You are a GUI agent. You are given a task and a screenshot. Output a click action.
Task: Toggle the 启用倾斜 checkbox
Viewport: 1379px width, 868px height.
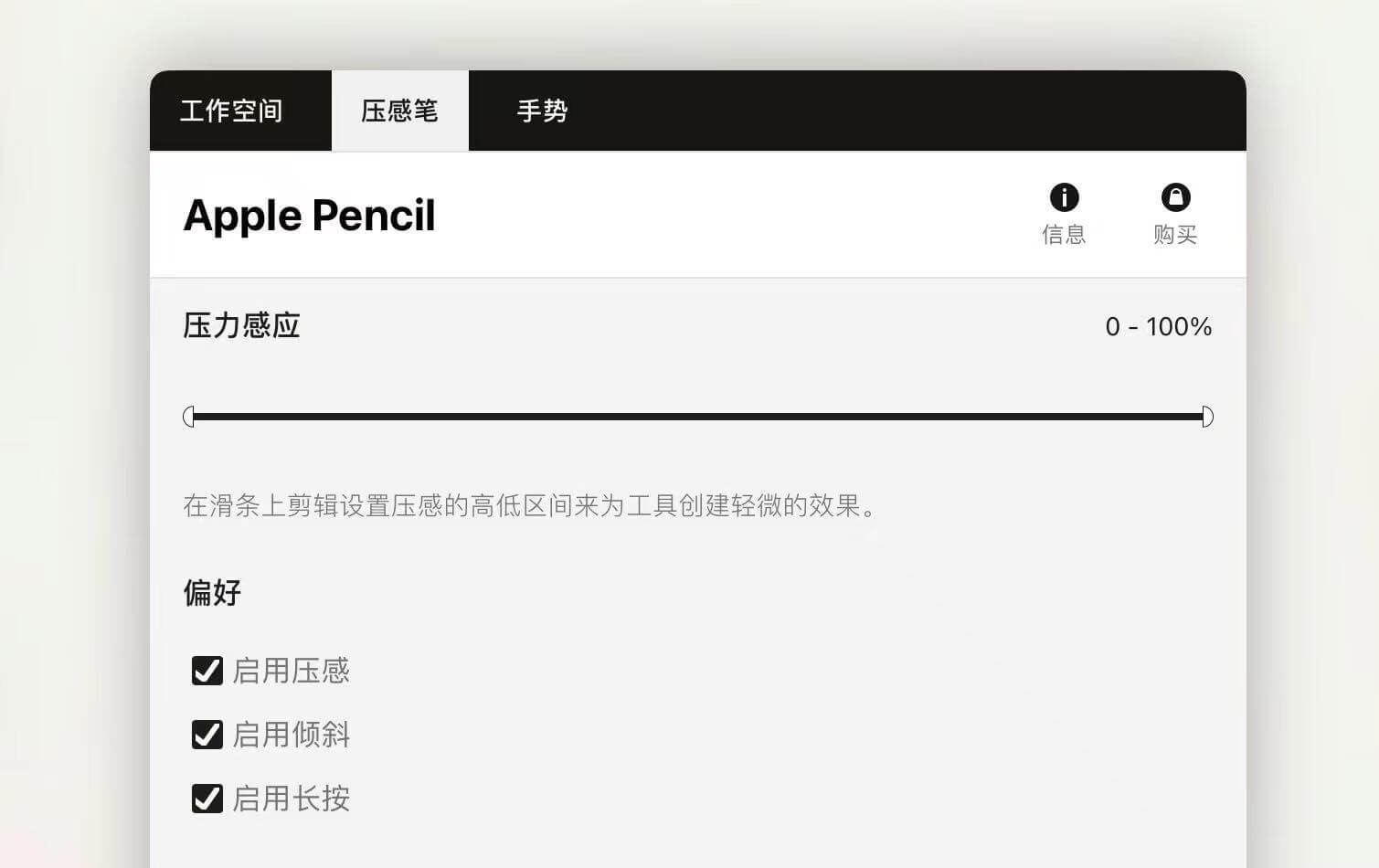pos(207,735)
